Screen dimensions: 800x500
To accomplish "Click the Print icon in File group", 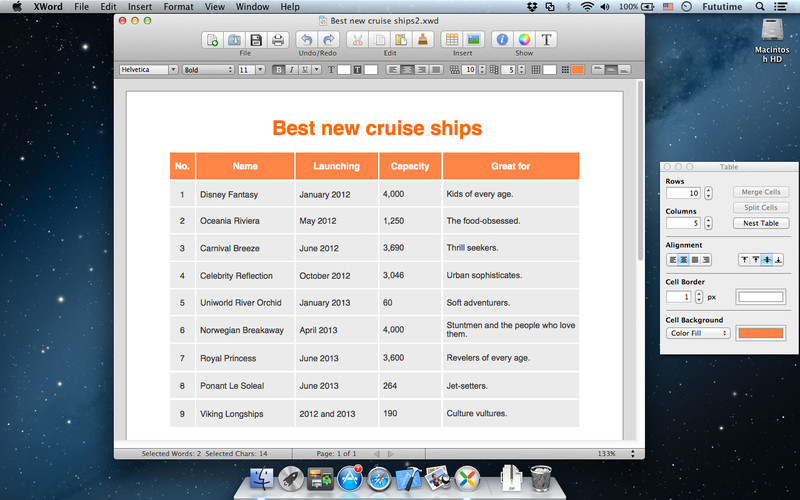I will [278, 40].
